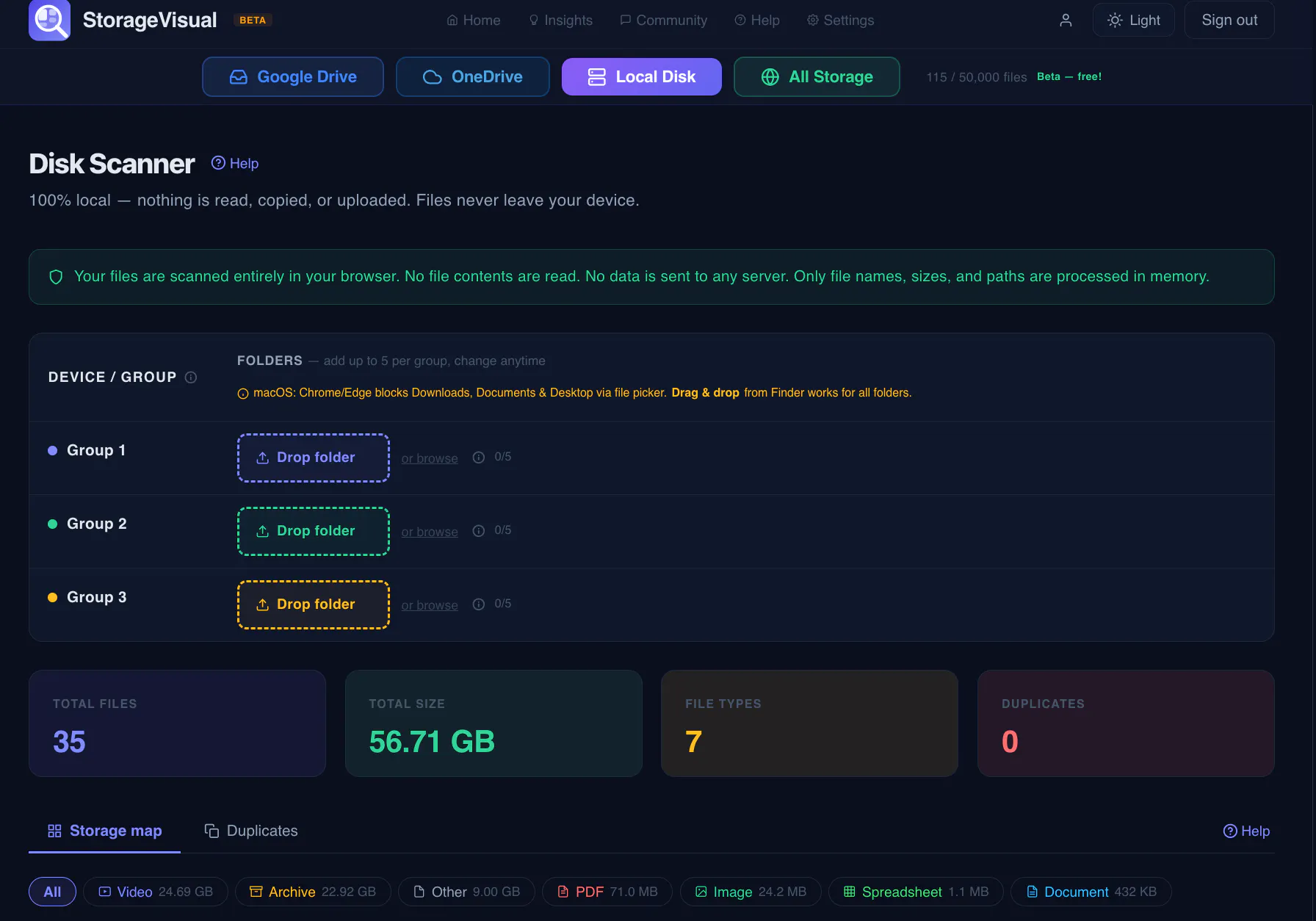Screen dimensions: 1316x921
Task: Click the info icon in the Group 3 row
Action: pyautogui.click(x=479, y=604)
